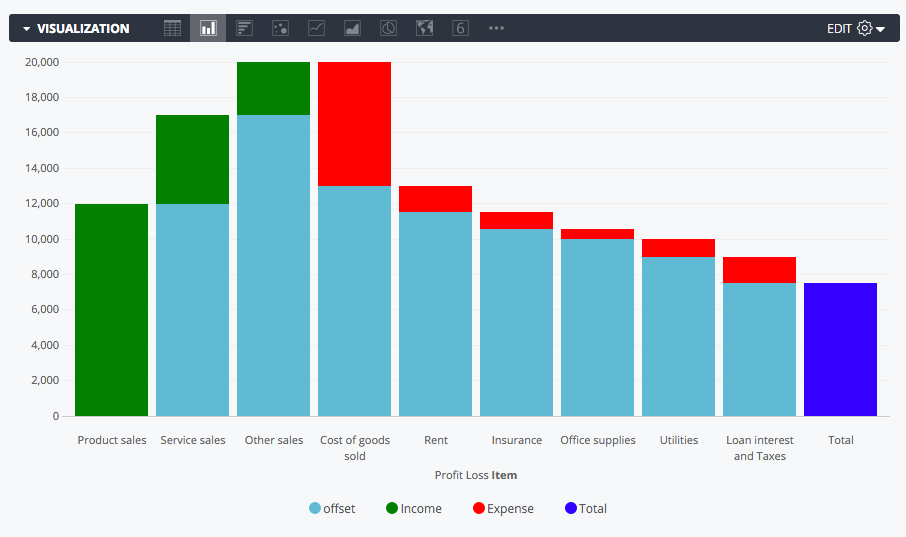Select the map visualization icon
The width and height of the screenshot is (906, 537).
(424, 28)
